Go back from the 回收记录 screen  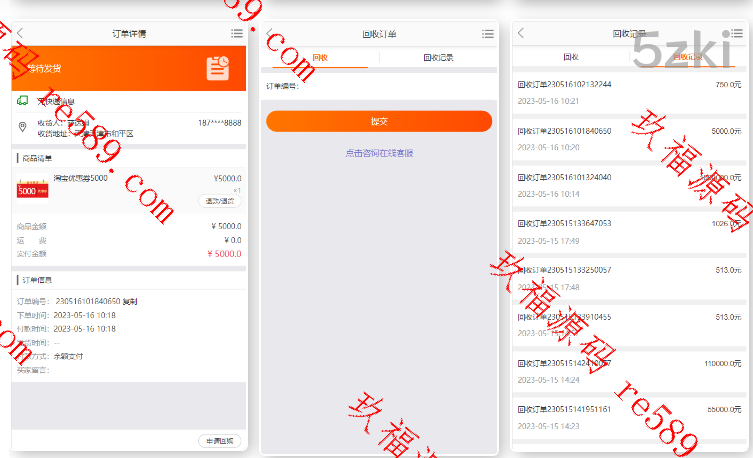[521, 33]
